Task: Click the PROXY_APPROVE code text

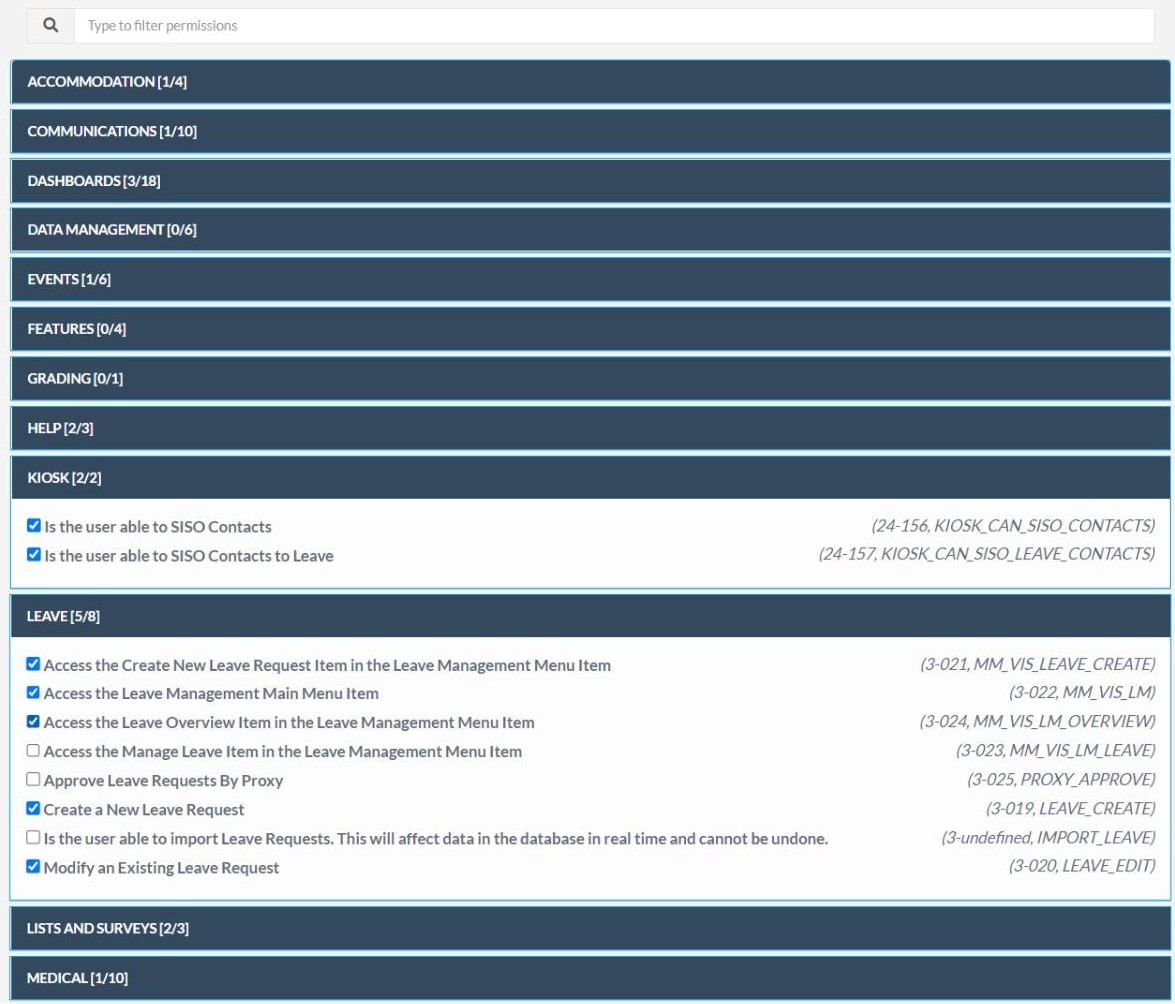Action: [1061, 780]
